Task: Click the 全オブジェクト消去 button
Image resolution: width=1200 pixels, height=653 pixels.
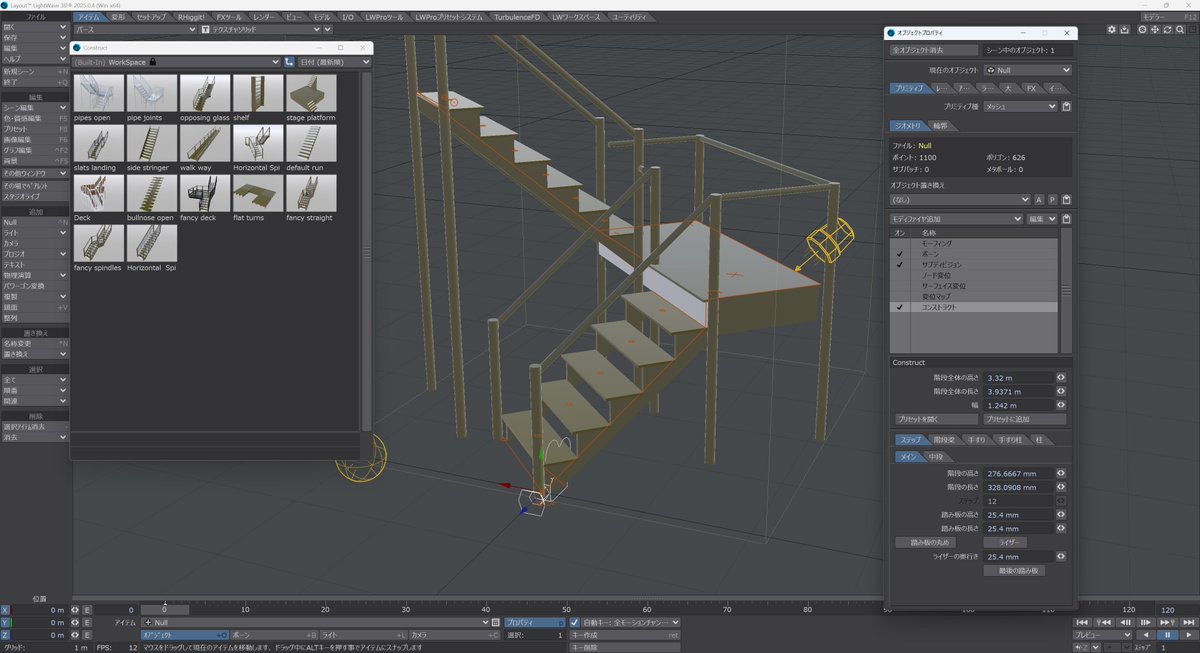Action: point(934,49)
